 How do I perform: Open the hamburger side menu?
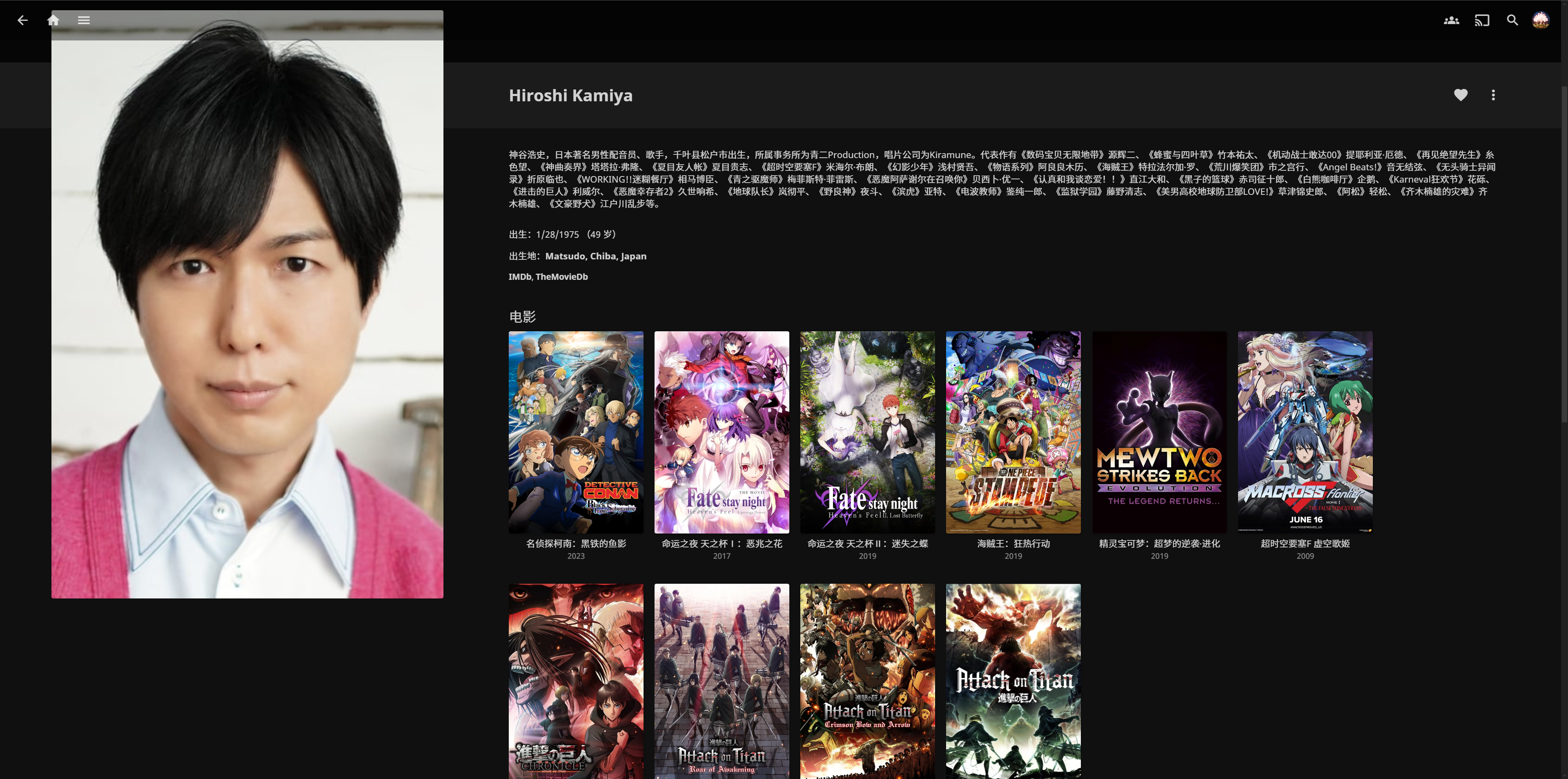pos(84,20)
